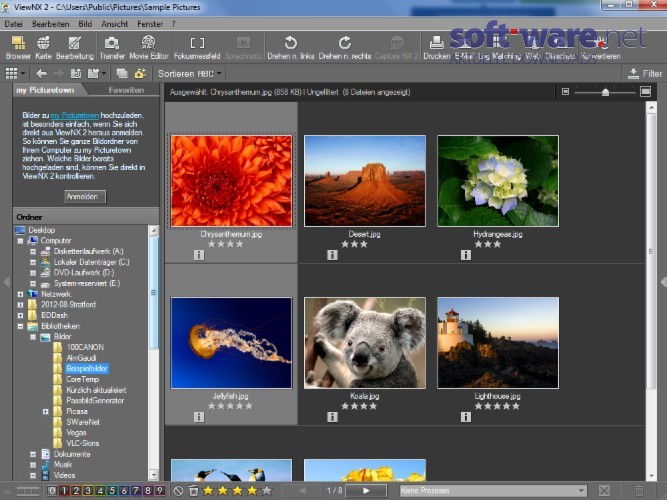
Task: Open the Sortieren sort dropdown
Action: tap(190, 74)
